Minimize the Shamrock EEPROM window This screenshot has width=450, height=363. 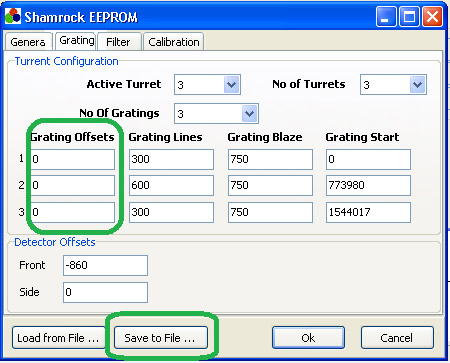386,16
